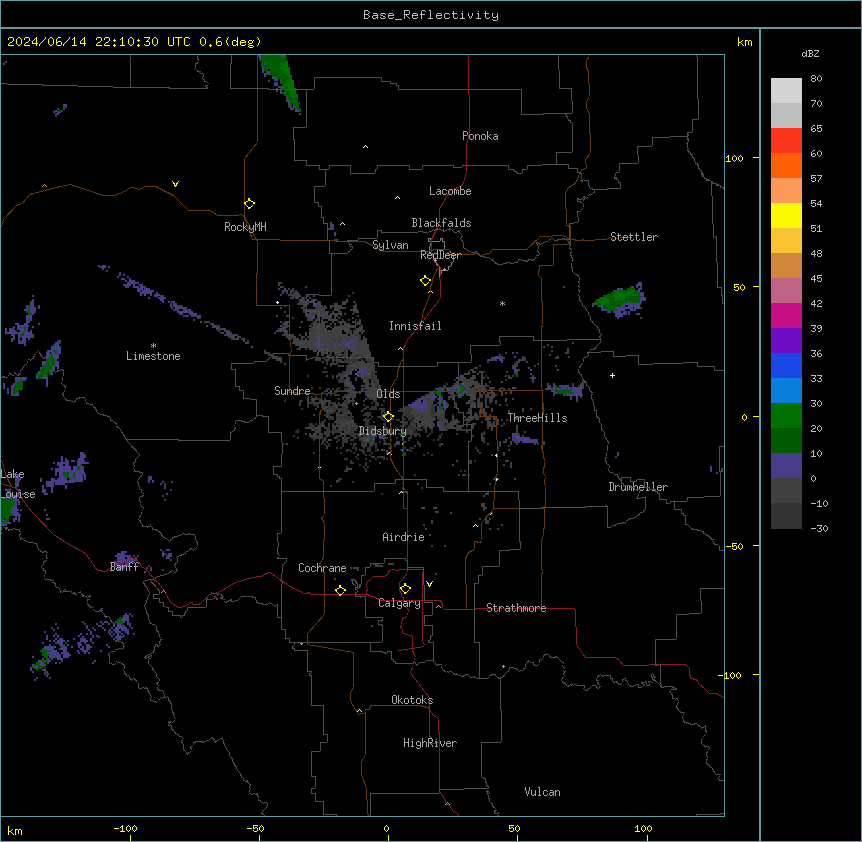The image size is (862, 842).
Task: Click the Stettler city label
Action: pyautogui.click(x=634, y=237)
